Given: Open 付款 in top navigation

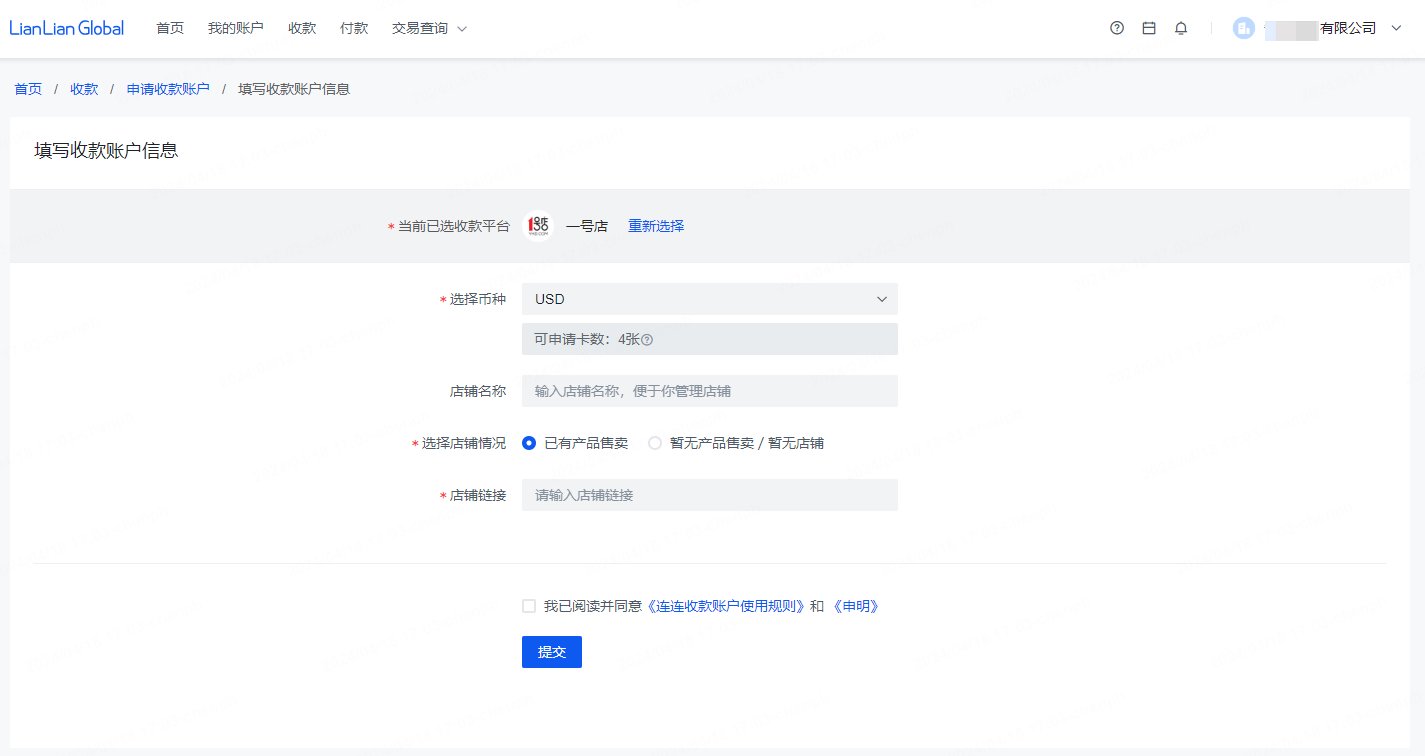Looking at the screenshot, I should click(x=354, y=29).
